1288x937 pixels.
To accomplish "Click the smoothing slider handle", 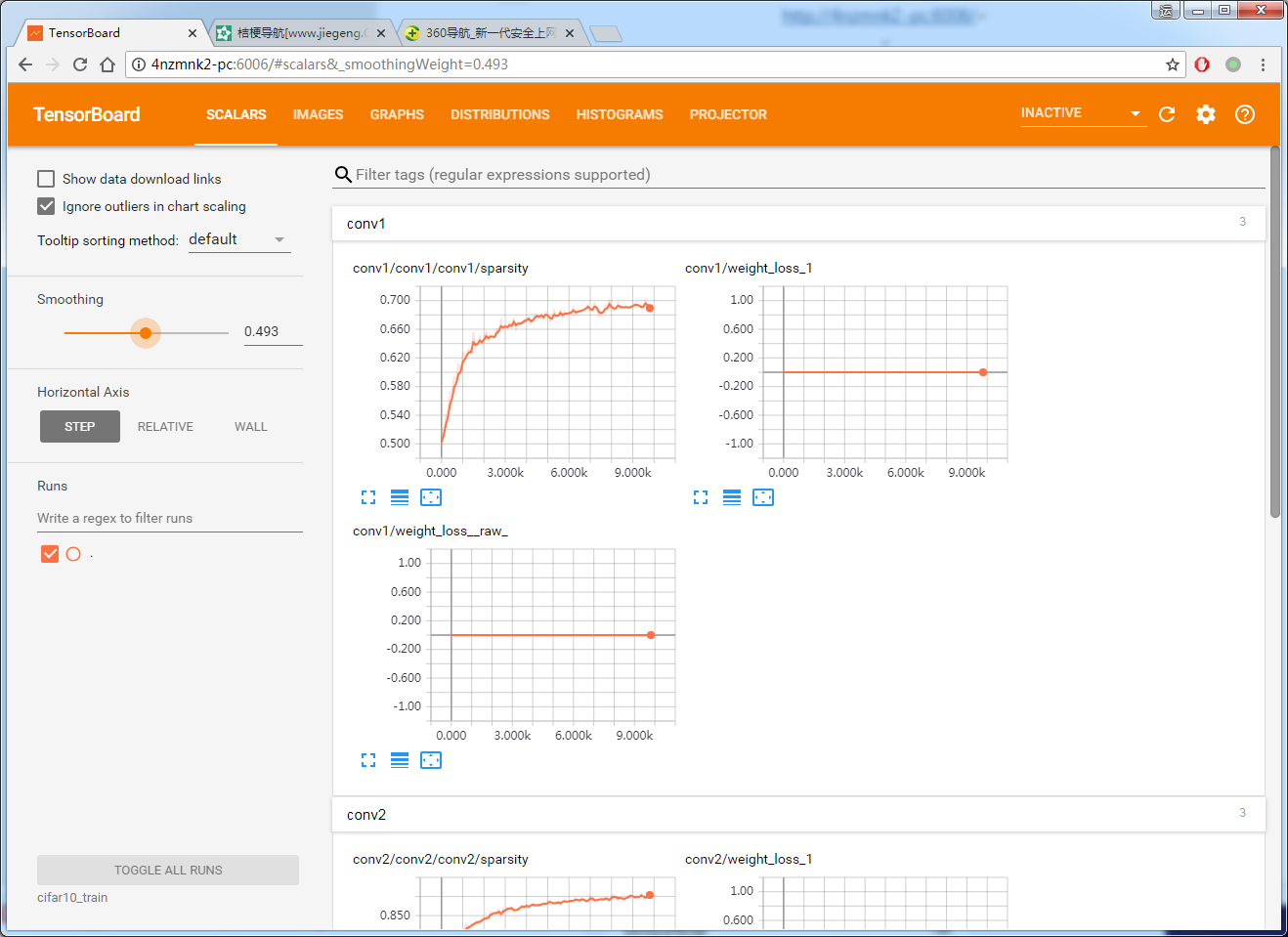I will (x=146, y=333).
